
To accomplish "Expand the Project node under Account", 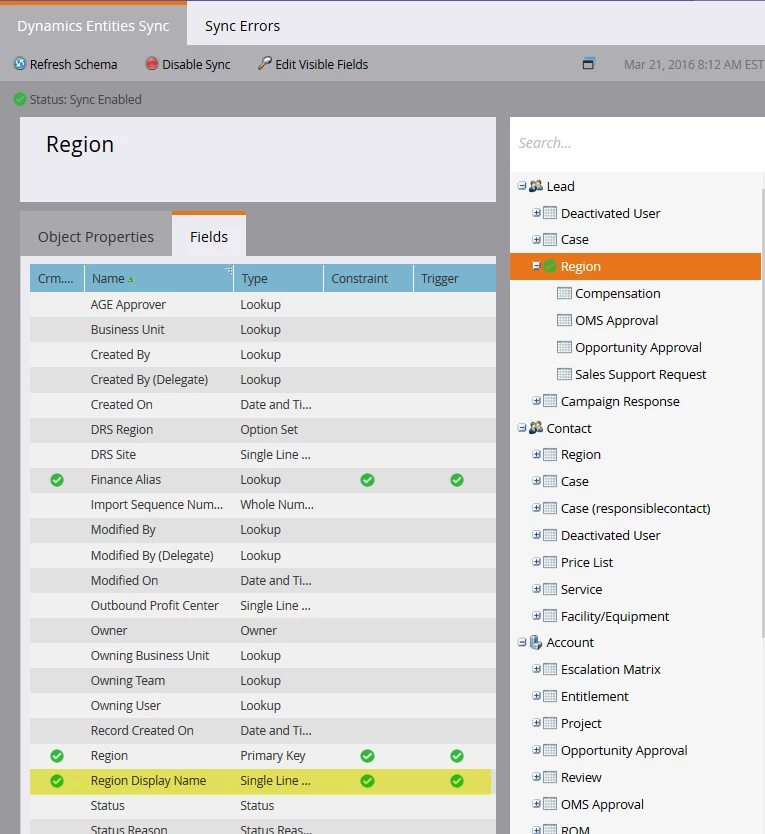I will click(x=536, y=723).
